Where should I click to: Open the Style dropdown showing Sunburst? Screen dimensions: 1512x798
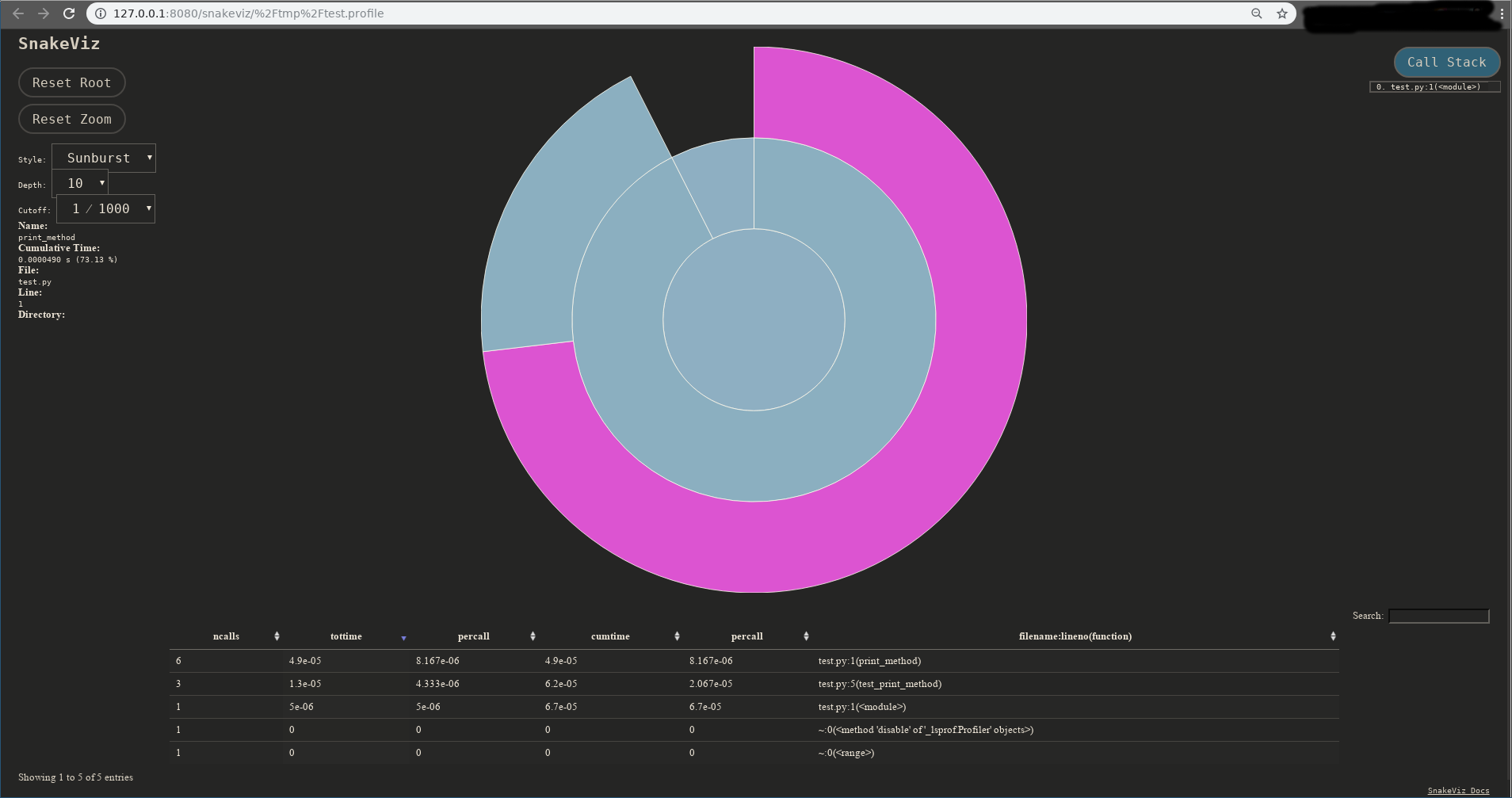click(103, 158)
